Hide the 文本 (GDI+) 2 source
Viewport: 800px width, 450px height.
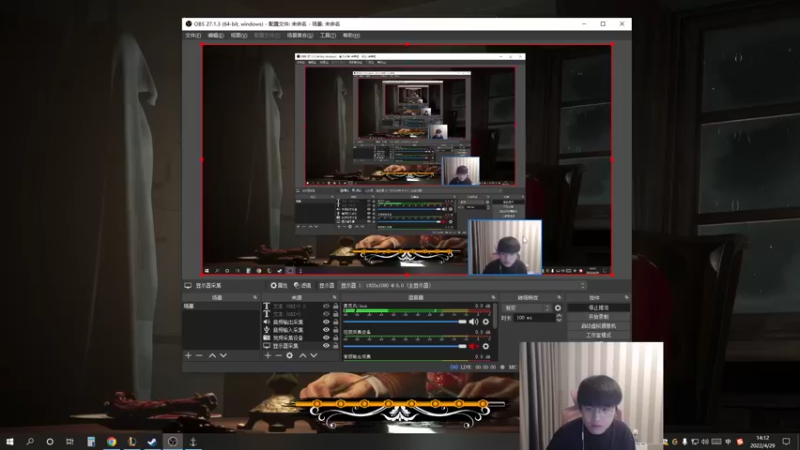tap(326, 306)
